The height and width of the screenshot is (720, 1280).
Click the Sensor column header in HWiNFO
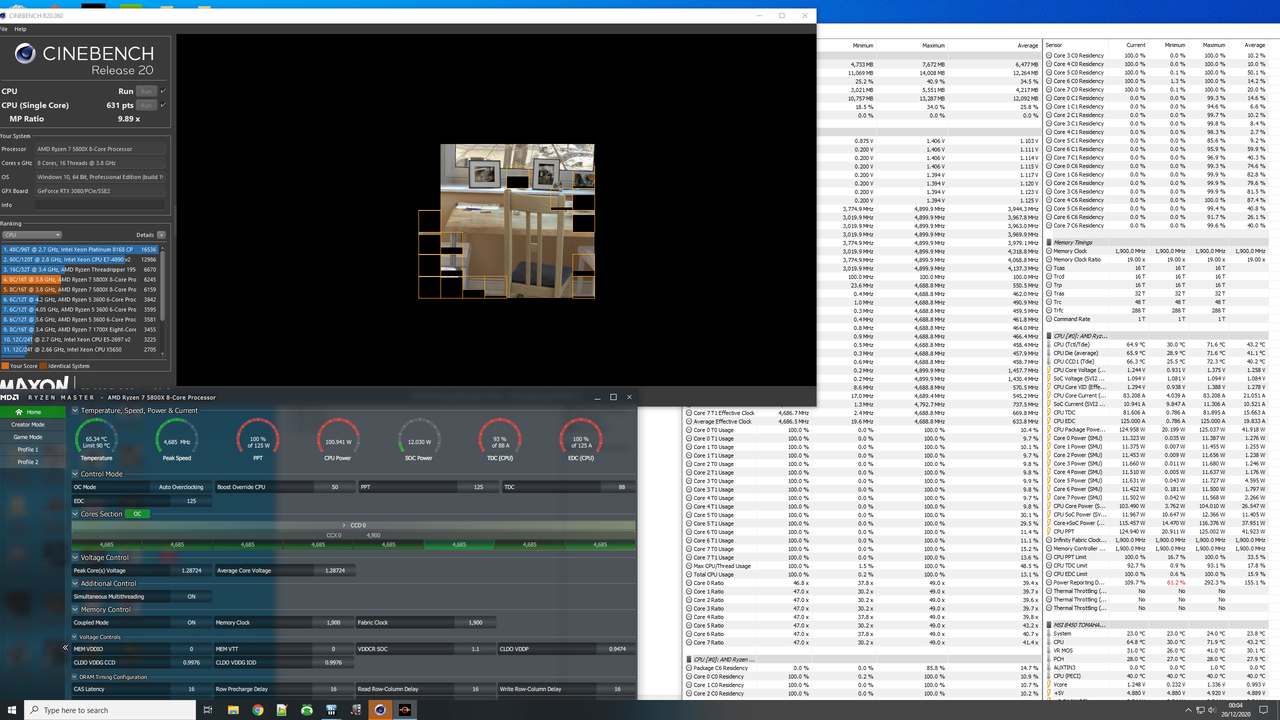coord(1053,45)
